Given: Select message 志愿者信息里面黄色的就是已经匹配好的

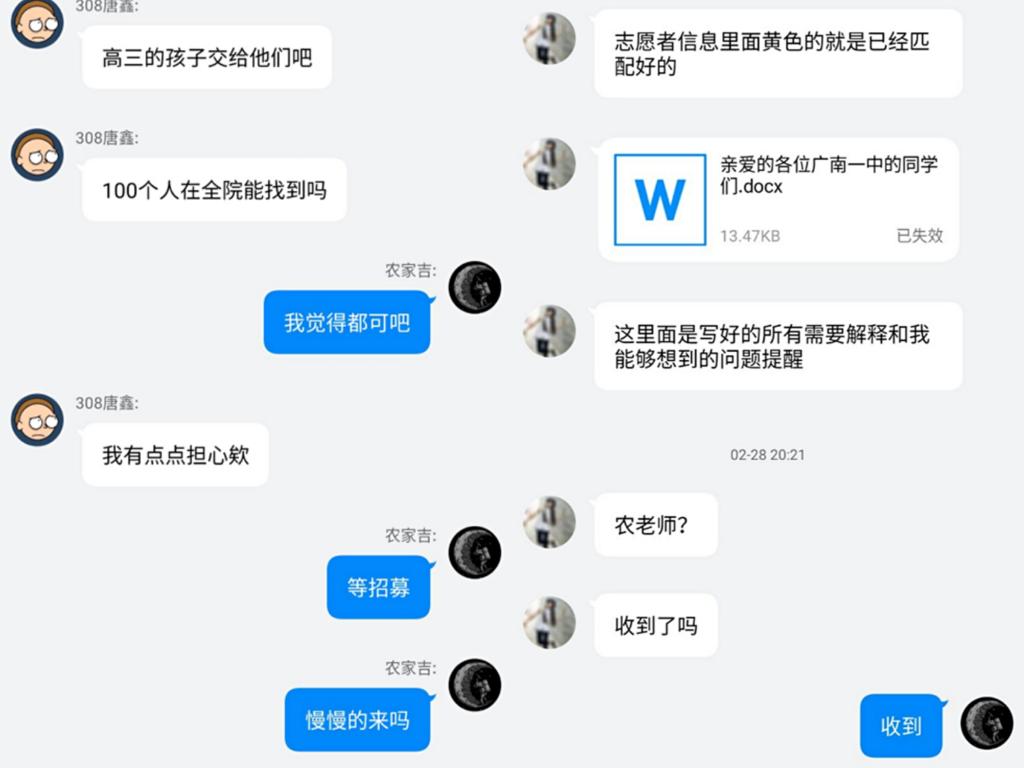Looking at the screenshot, I should click(x=778, y=54).
